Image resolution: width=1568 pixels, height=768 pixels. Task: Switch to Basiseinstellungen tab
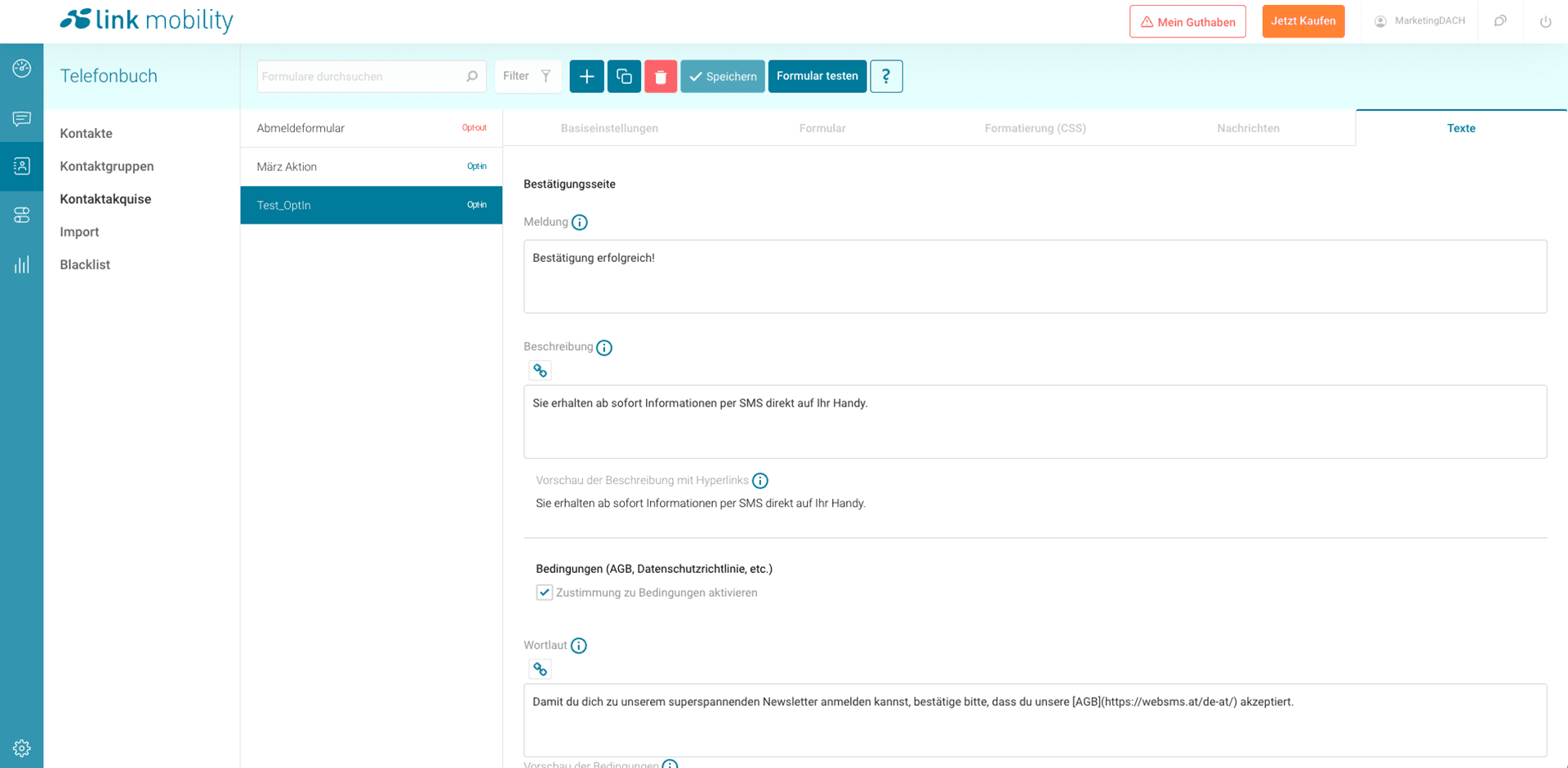coord(609,128)
